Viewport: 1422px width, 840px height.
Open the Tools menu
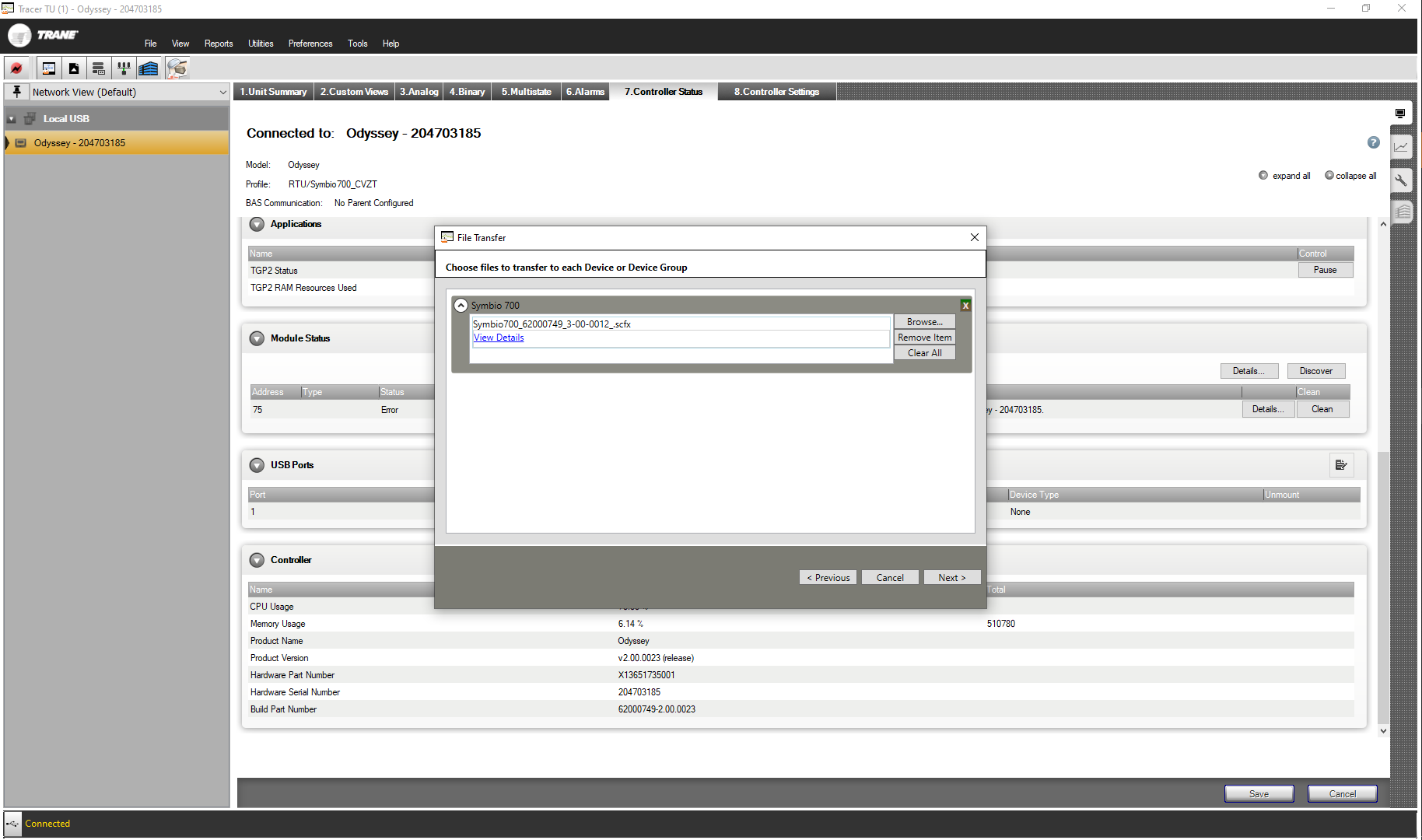click(x=358, y=44)
